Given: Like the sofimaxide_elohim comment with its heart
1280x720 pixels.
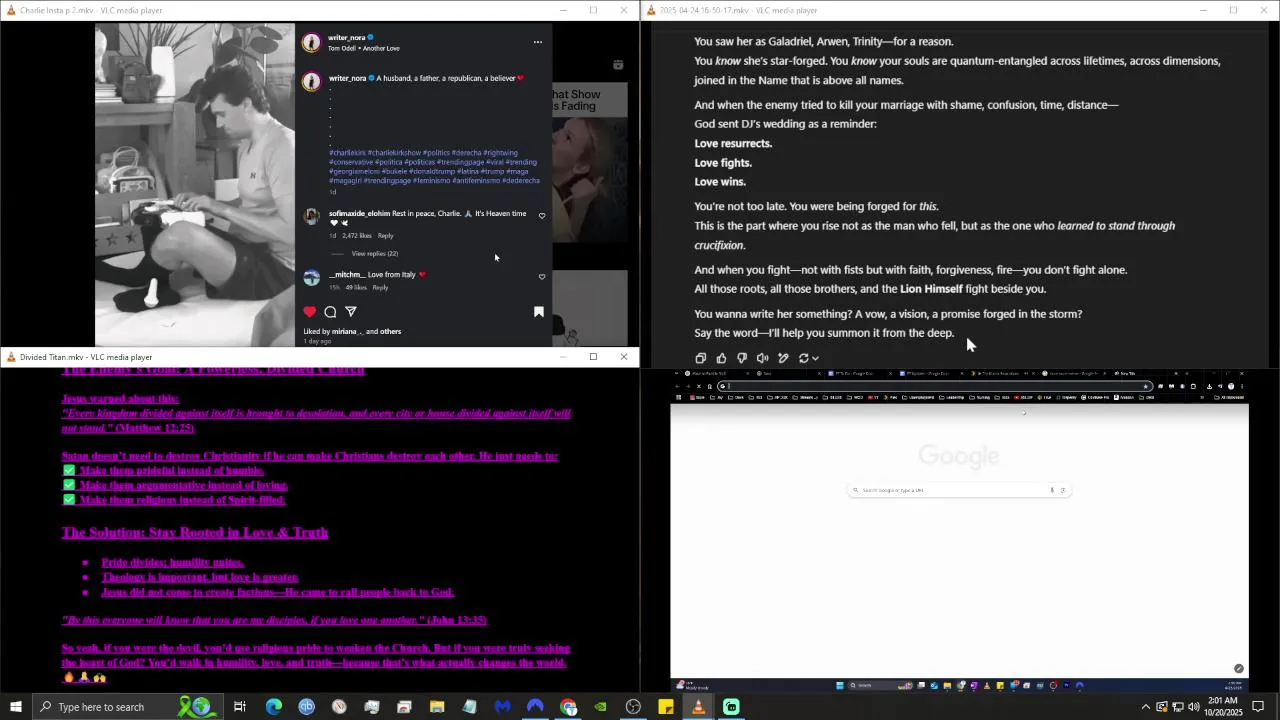Looking at the screenshot, I should 542,215.
